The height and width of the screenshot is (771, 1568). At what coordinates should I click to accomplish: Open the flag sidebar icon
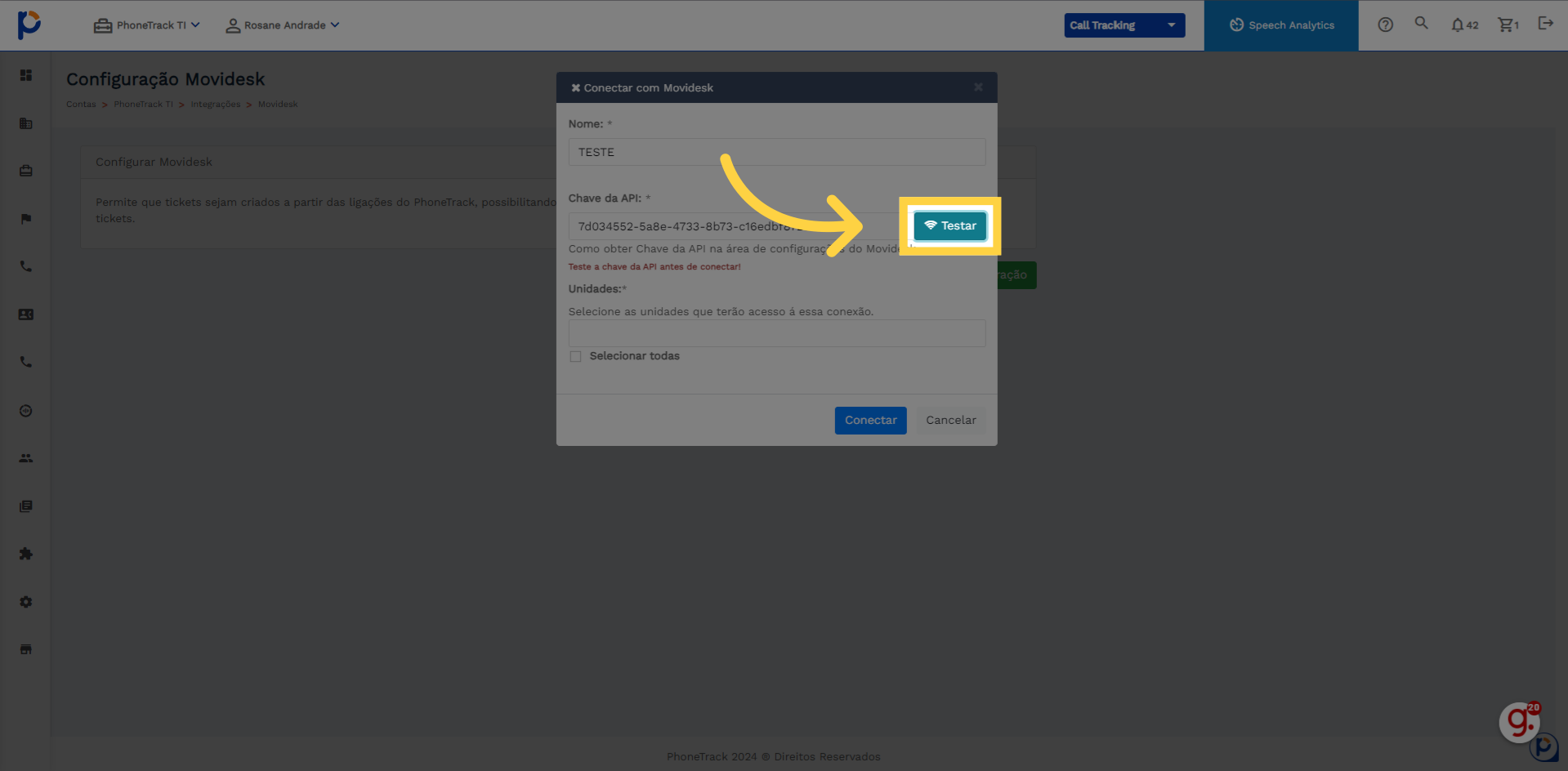click(x=26, y=219)
